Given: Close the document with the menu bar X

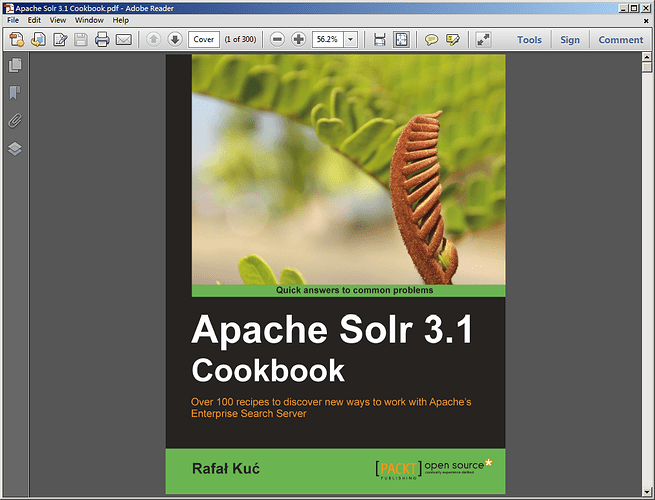Looking at the screenshot, I should coord(646,20).
